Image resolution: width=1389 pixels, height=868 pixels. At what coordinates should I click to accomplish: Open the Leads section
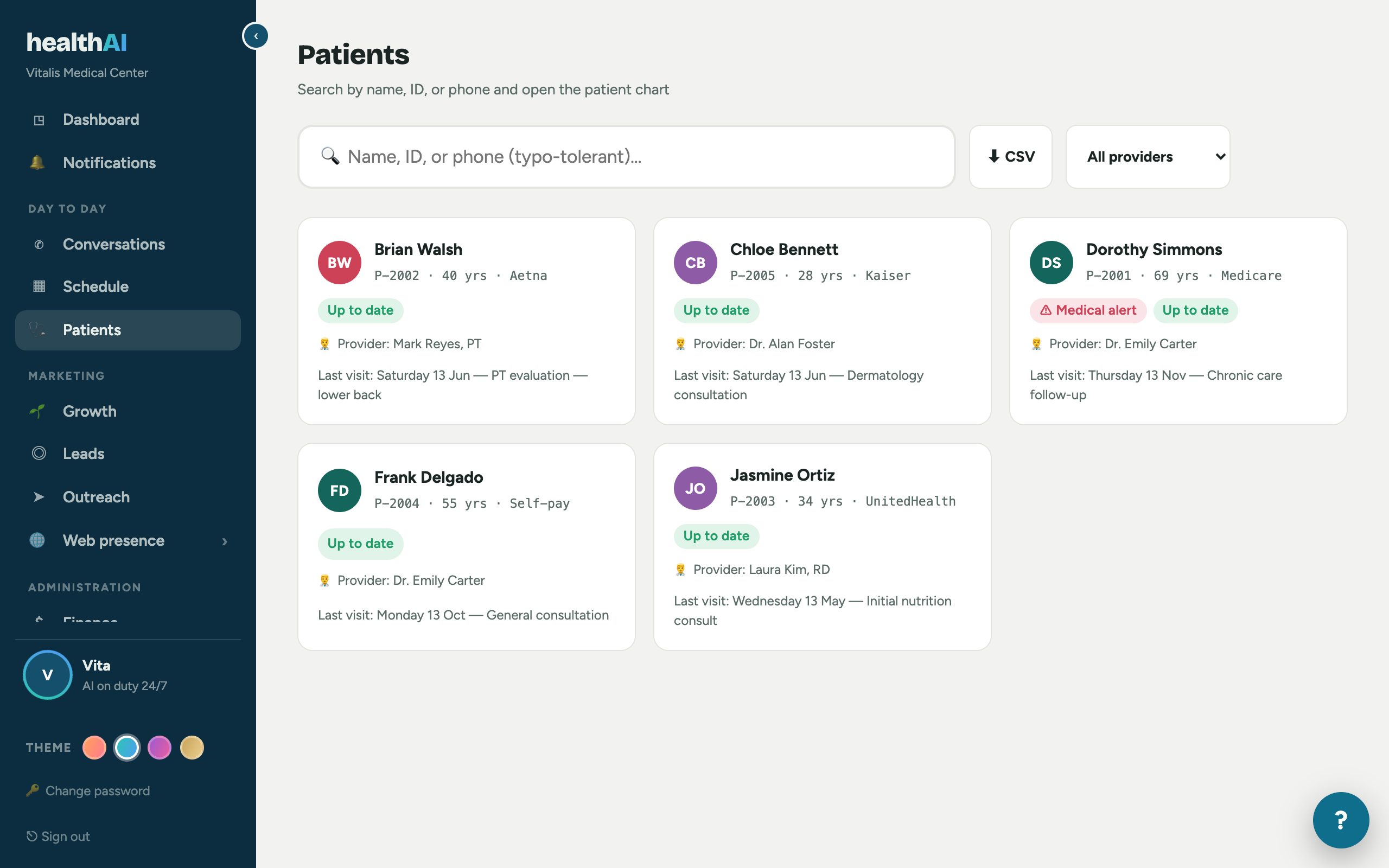(83, 454)
